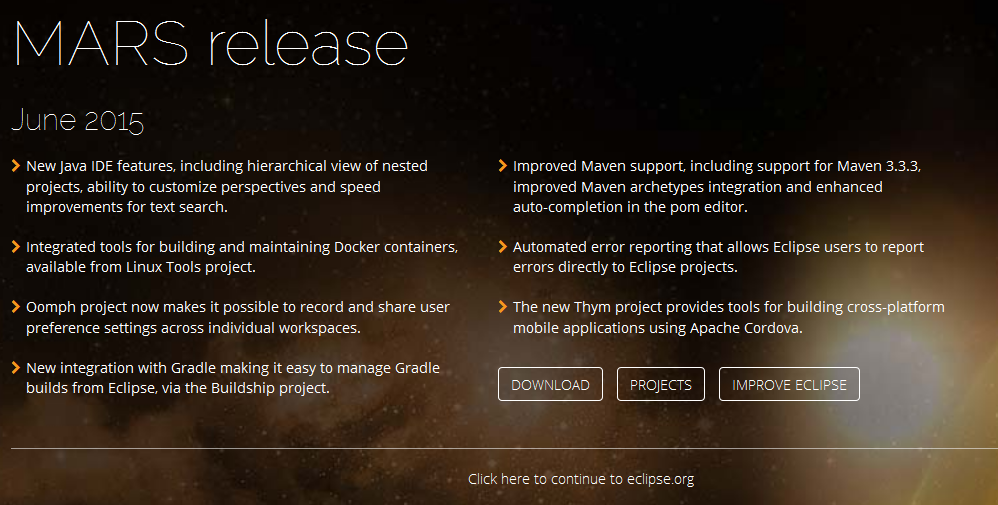Click the 'New Java IDE features' paragraph
Image resolution: width=998 pixels, height=505 pixels.
[227, 186]
